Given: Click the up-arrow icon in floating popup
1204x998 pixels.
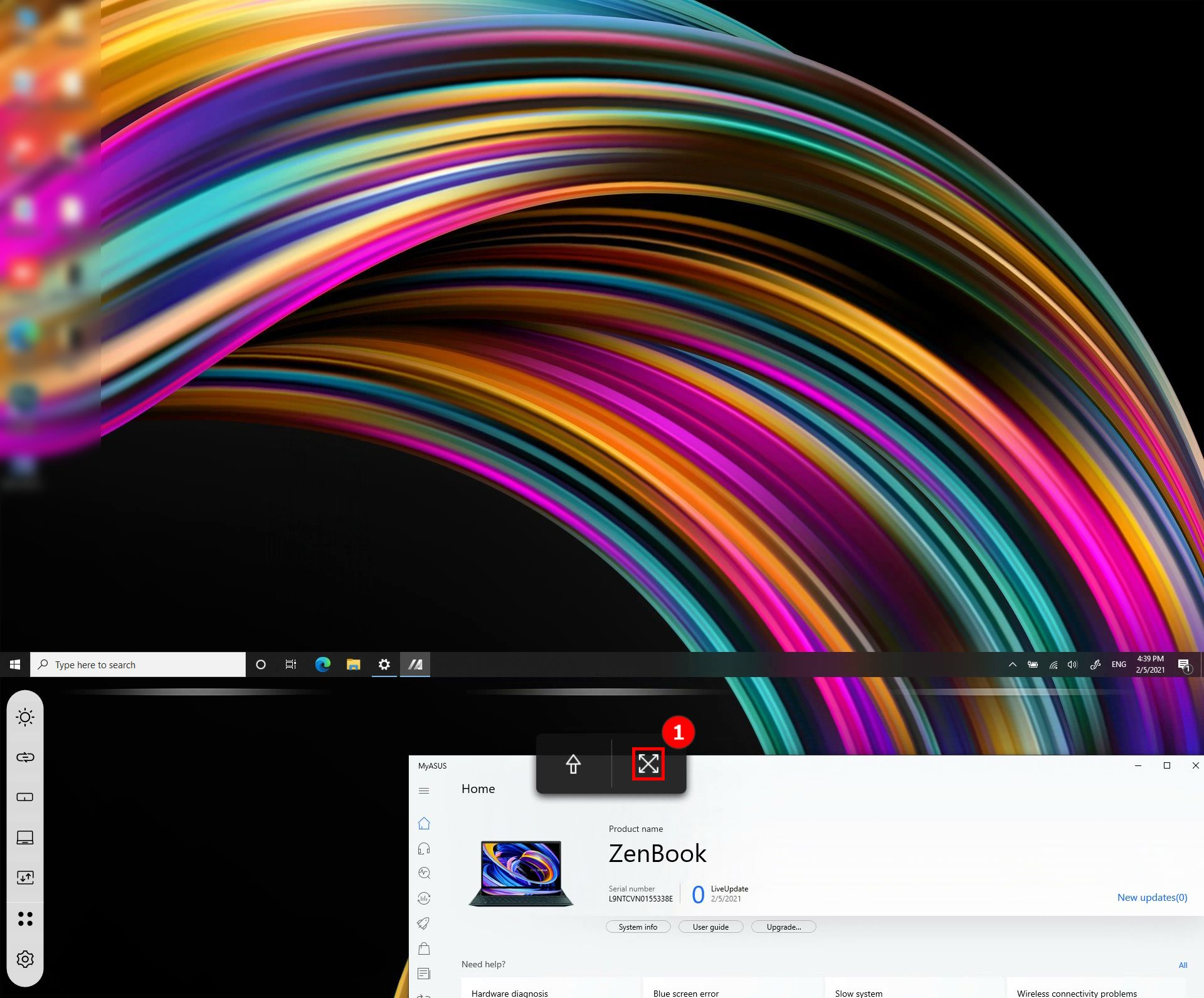Looking at the screenshot, I should [573, 764].
